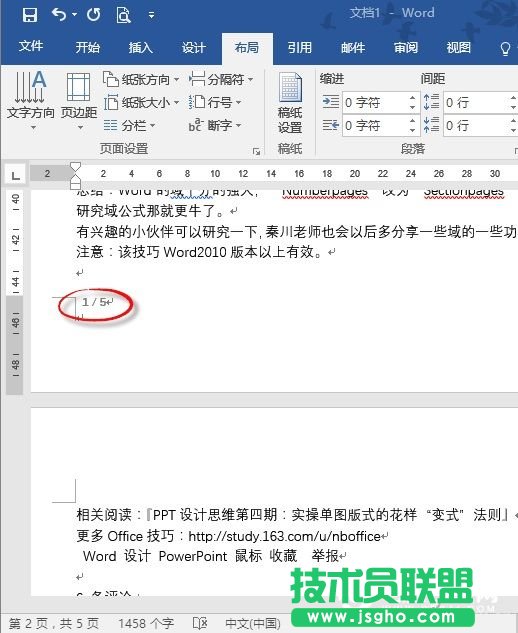This screenshot has height=633, width=518.
Task: Click the proofing errors book icon
Action: [x=200, y=623]
